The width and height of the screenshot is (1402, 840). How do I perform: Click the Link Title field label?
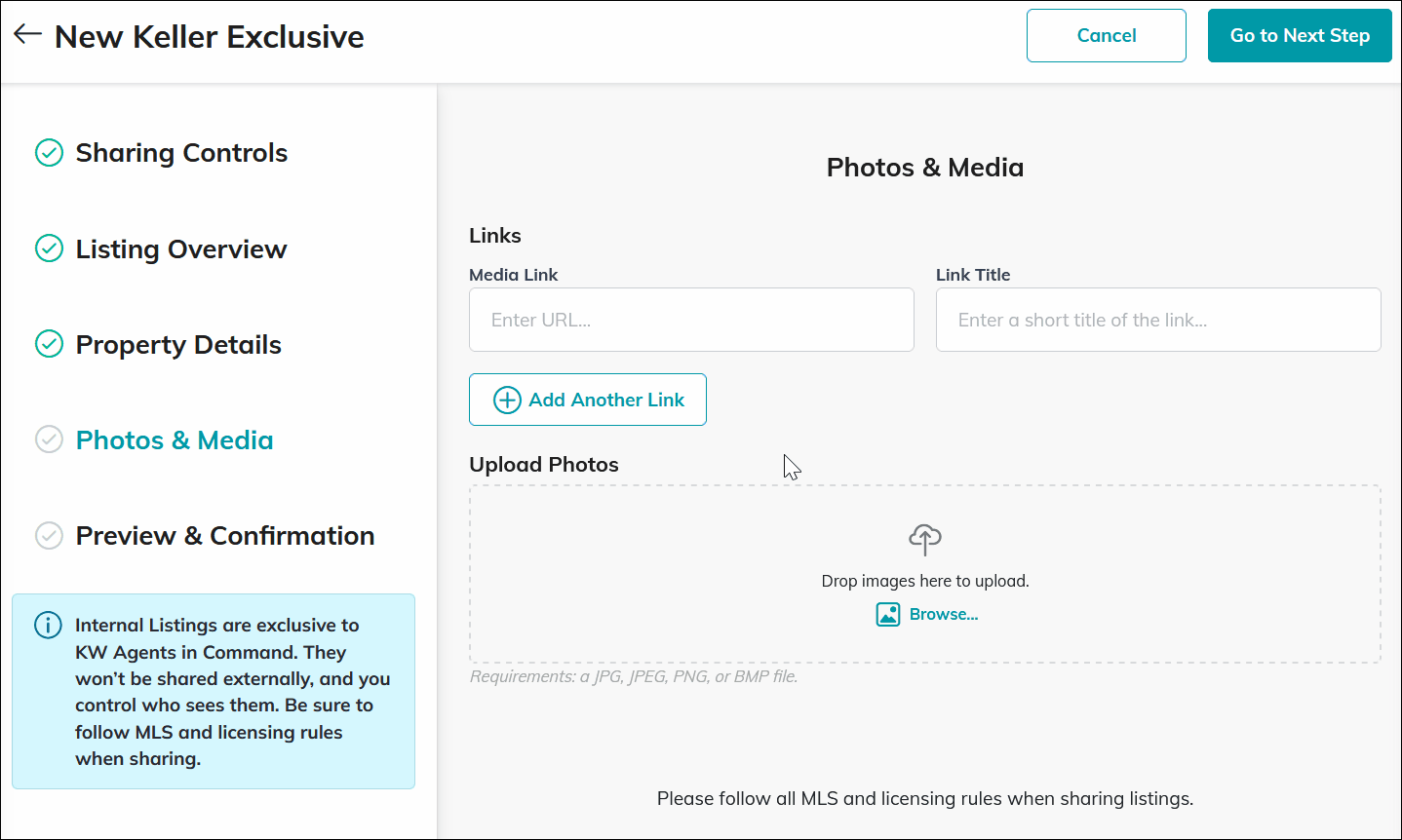point(973,275)
